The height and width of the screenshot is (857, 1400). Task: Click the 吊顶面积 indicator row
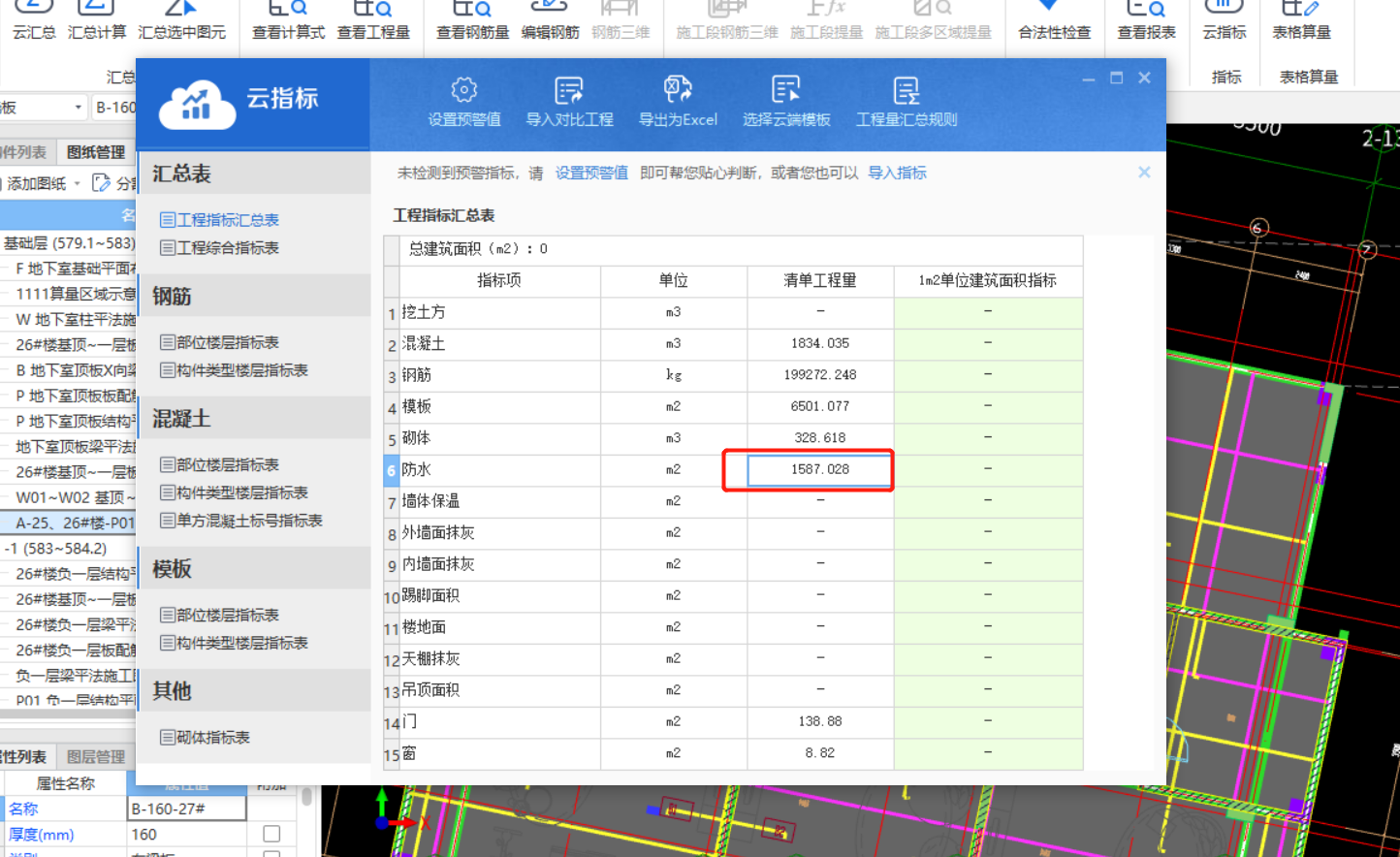point(733,690)
